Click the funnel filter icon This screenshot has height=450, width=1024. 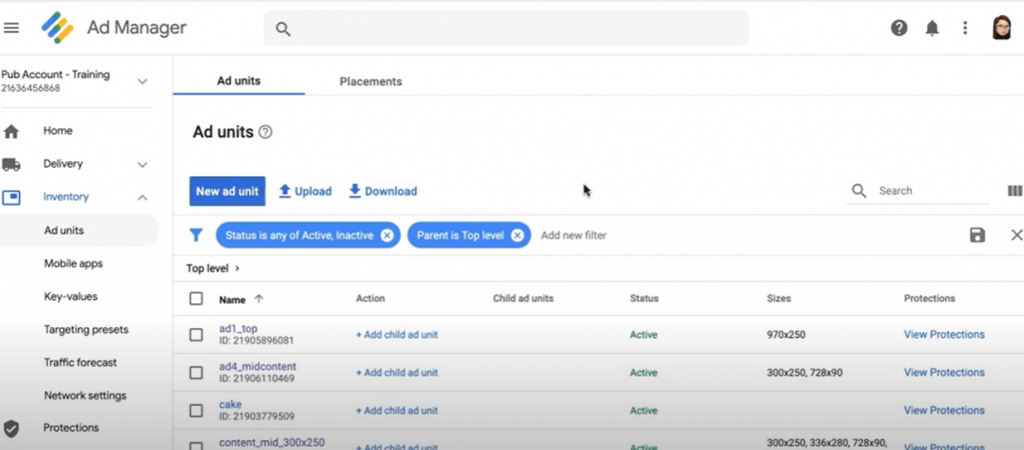tap(196, 235)
